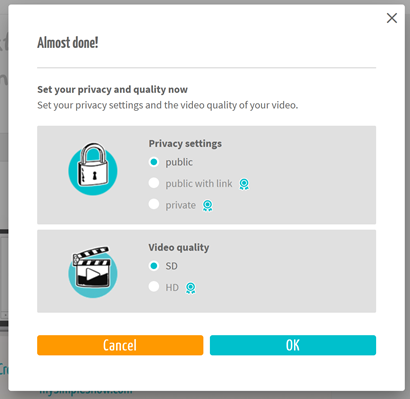This screenshot has width=410, height=399.
Task: Click the 'HD' option text label
Action: point(172,287)
